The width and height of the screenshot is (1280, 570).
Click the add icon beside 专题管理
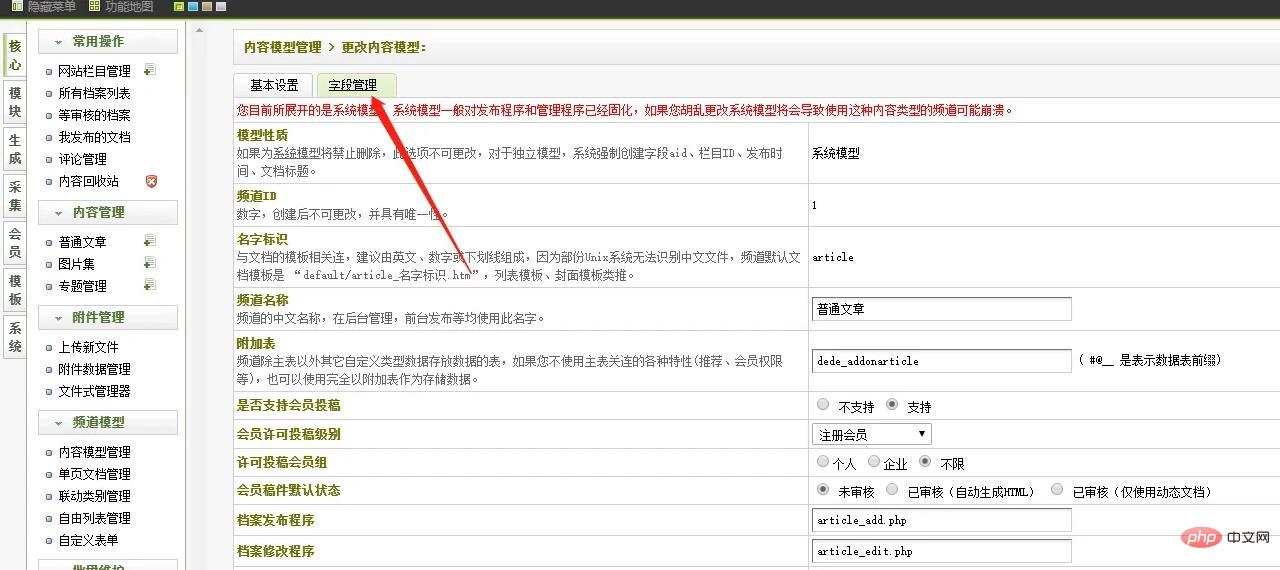tap(149, 285)
